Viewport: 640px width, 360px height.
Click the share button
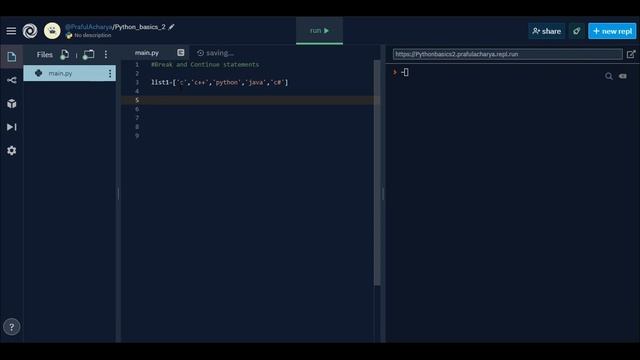[x=547, y=31]
